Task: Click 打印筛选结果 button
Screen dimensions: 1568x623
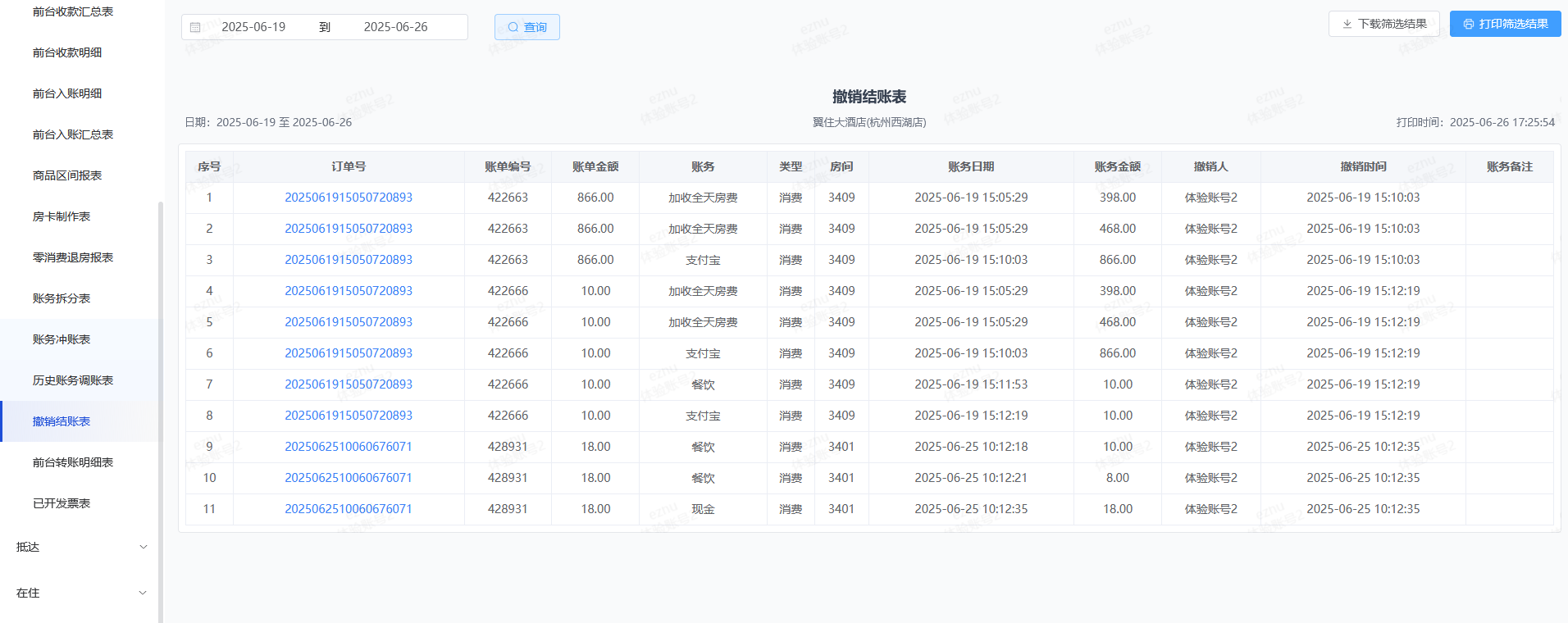Action: (1505, 24)
